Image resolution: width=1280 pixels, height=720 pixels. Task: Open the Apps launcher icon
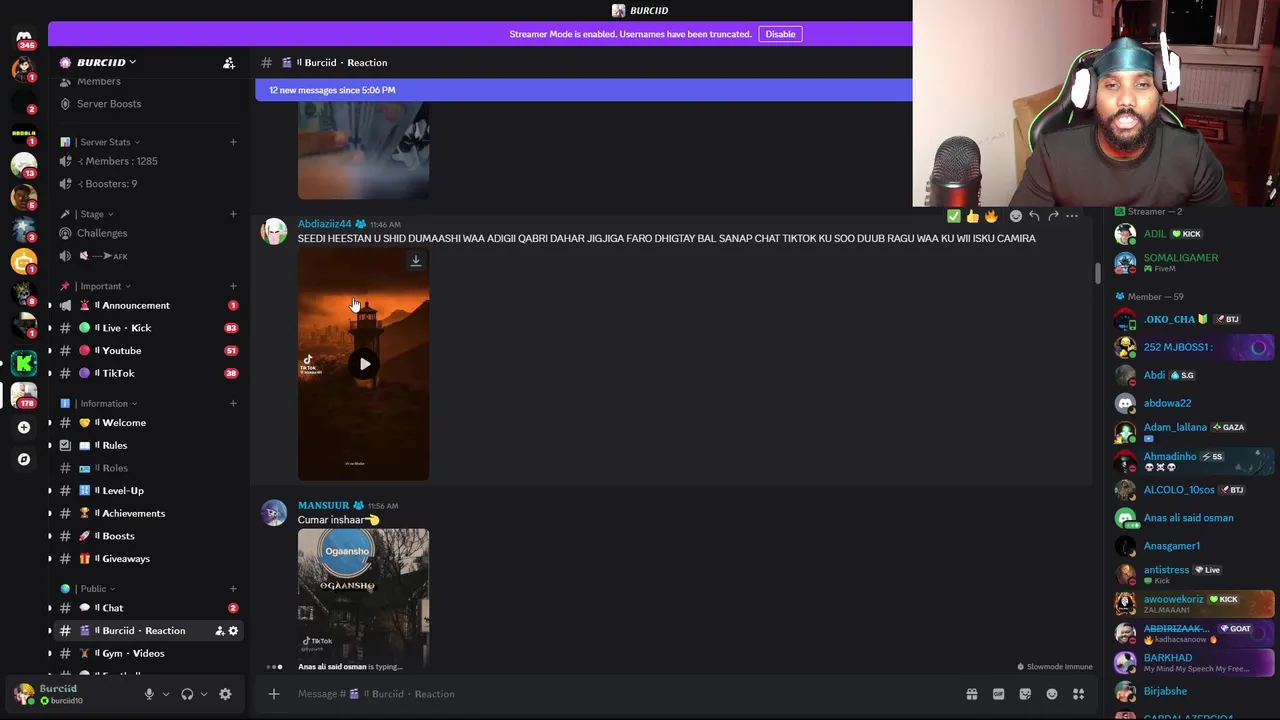coord(1079,694)
